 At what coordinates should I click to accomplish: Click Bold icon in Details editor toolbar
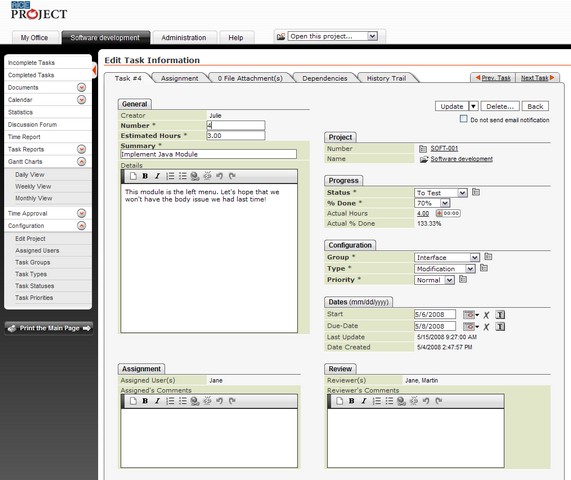click(145, 176)
